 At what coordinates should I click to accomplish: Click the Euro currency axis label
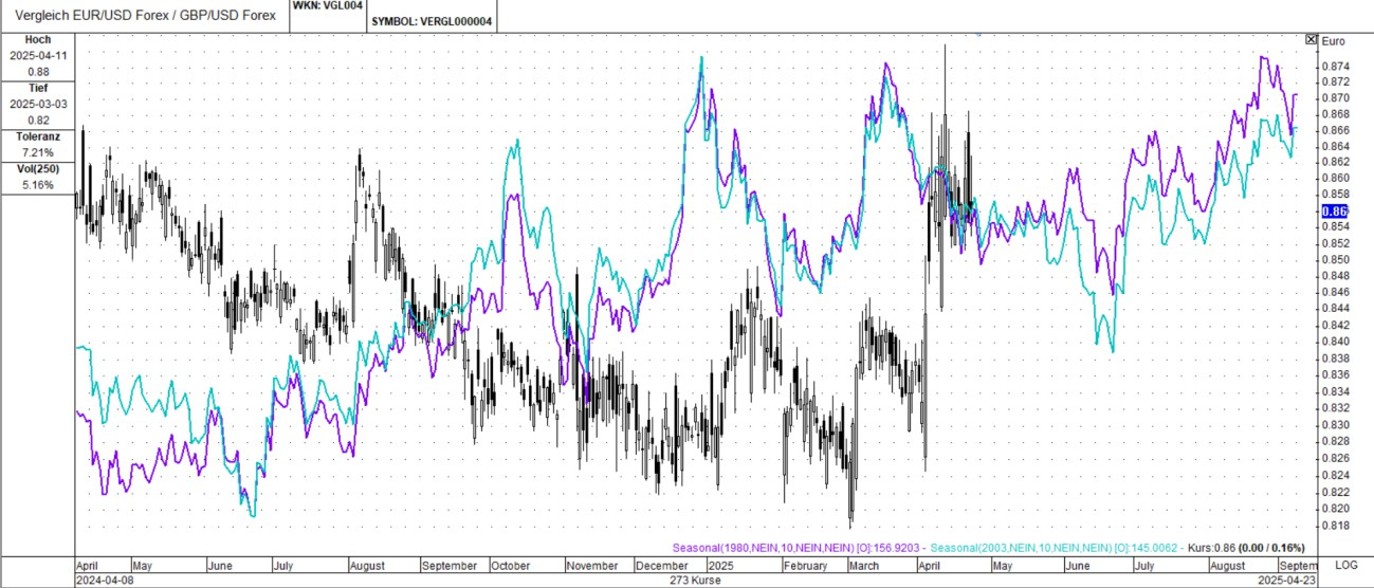pyautogui.click(x=1334, y=42)
